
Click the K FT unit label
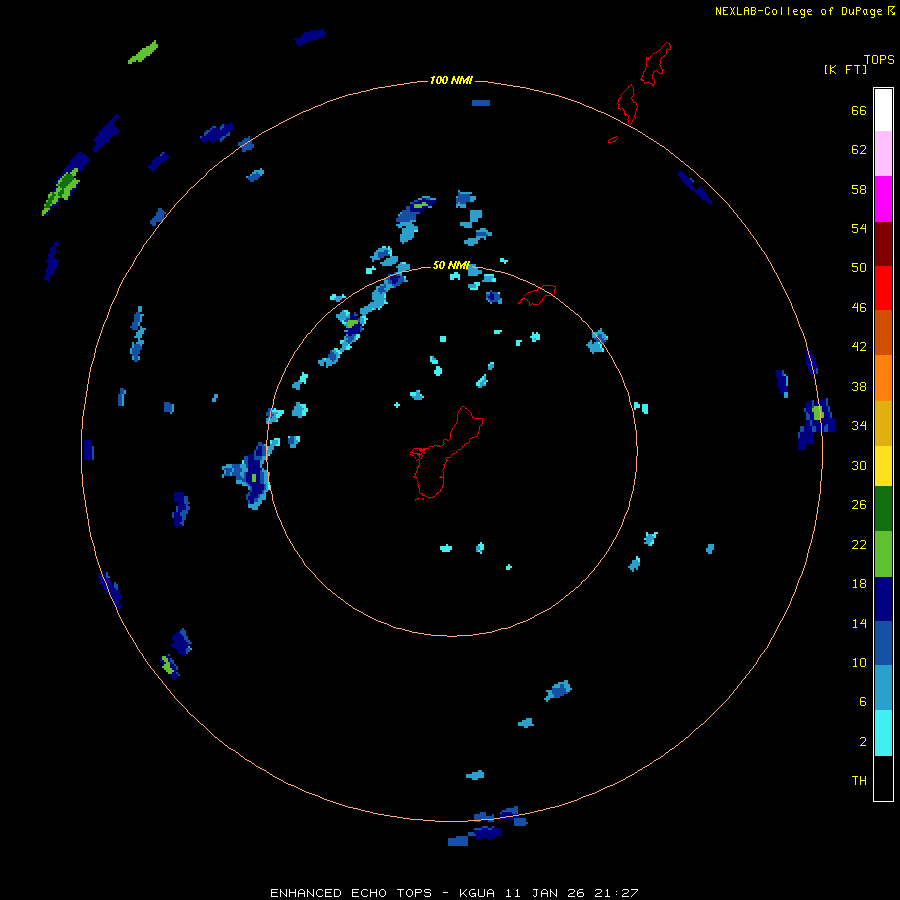(x=845, y=70)
